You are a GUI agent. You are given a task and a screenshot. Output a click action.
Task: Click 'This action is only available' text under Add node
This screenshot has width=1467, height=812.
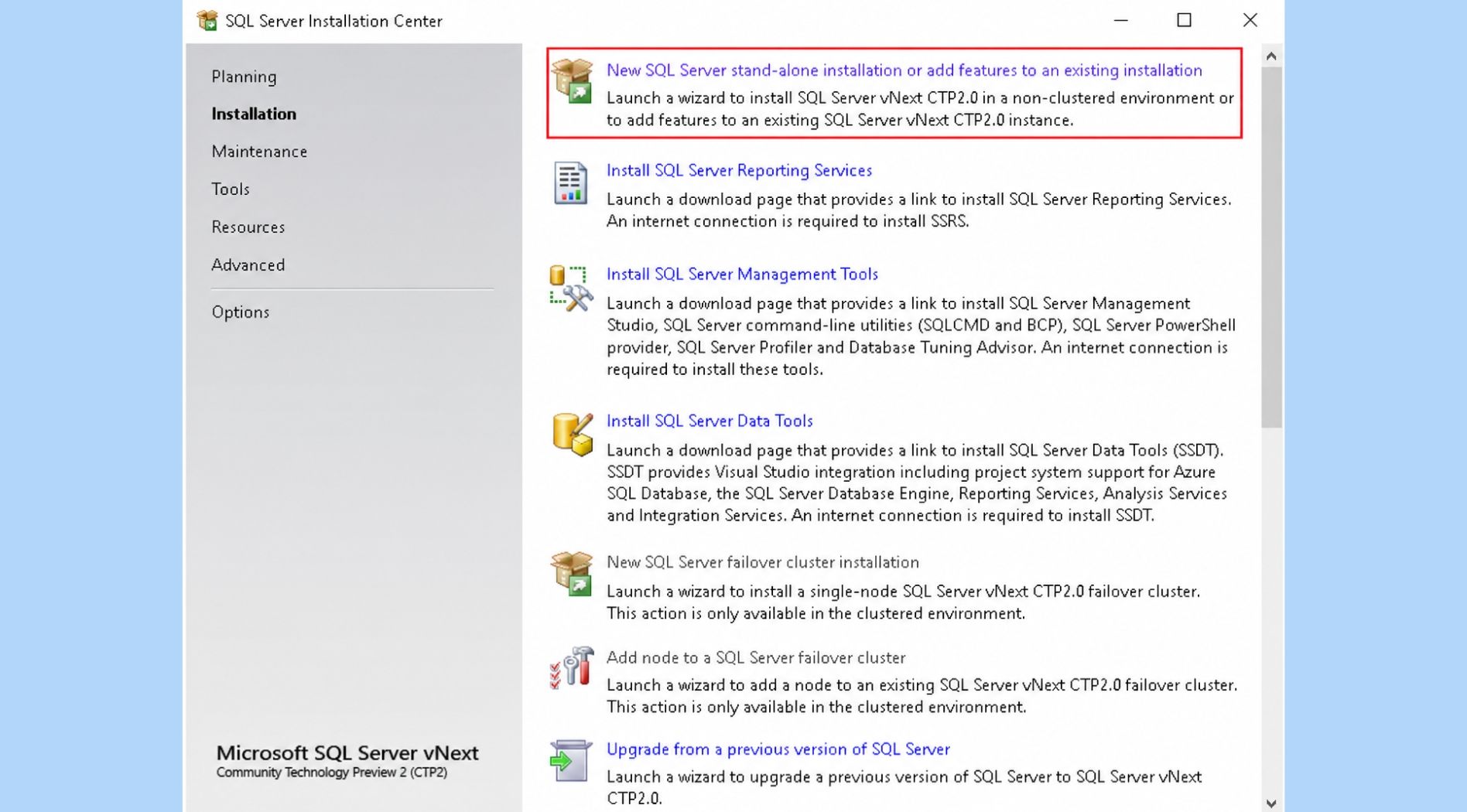(x=816, y=708)
